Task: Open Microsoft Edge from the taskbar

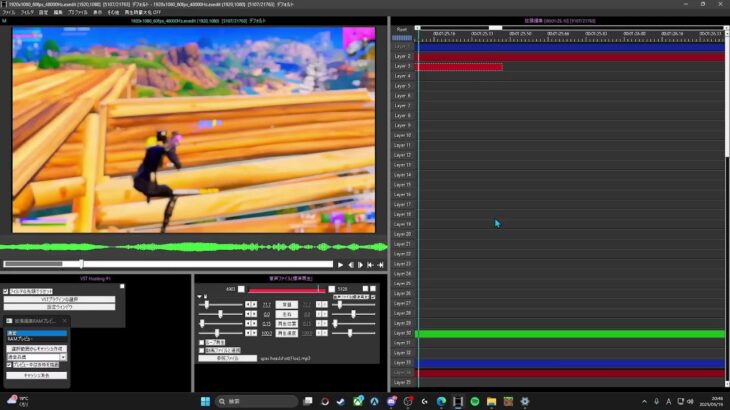Action: tap(441, 401)
